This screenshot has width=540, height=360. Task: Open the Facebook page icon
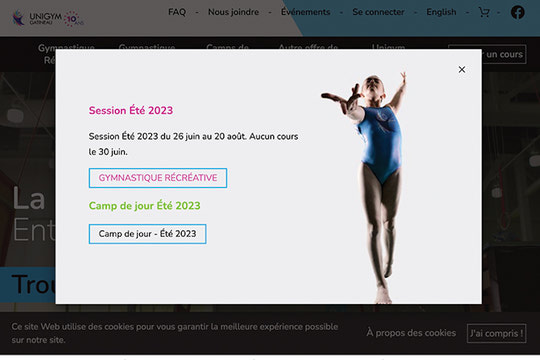(x=517, y=12)
